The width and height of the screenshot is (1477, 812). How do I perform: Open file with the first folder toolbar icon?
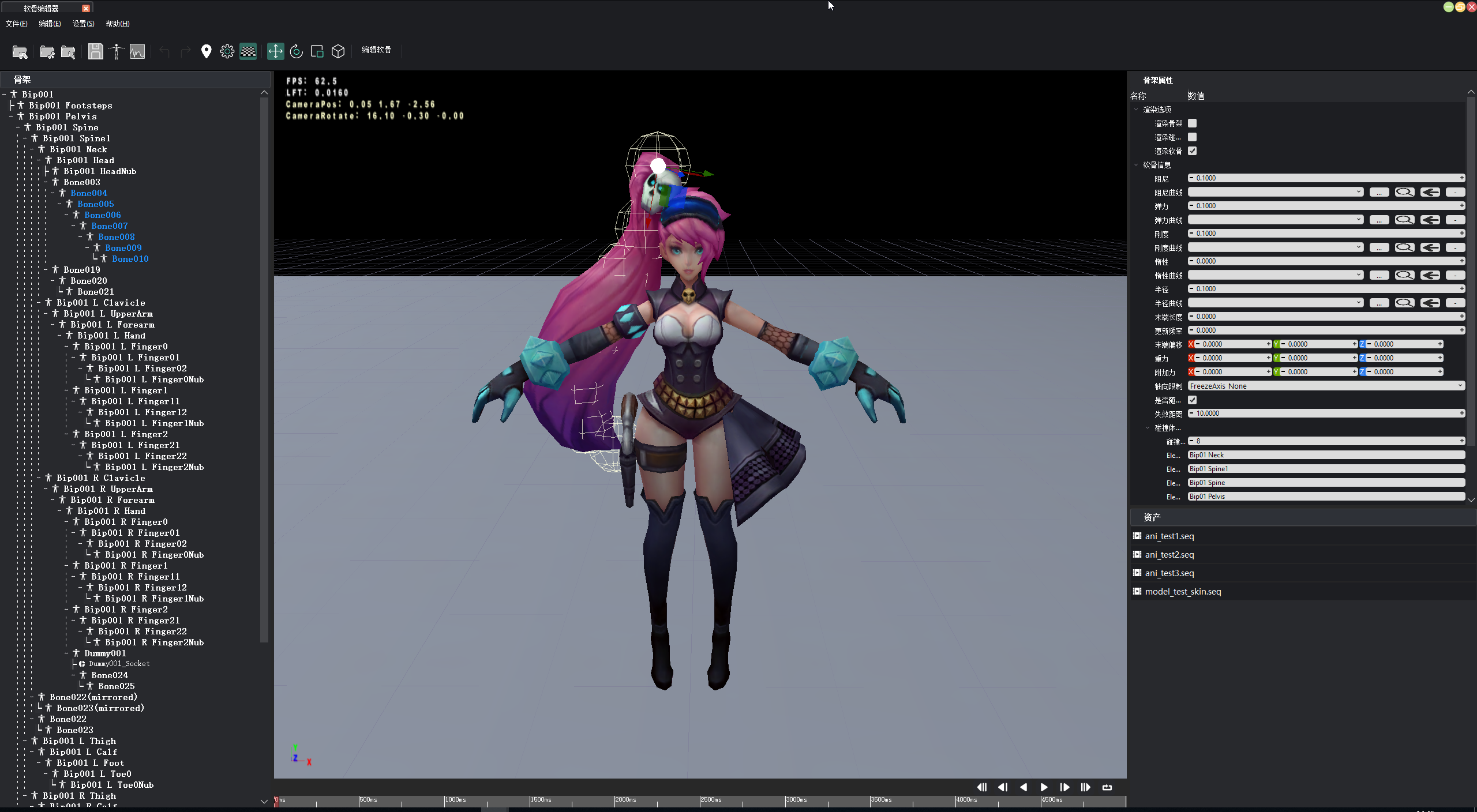click(20, 52)
